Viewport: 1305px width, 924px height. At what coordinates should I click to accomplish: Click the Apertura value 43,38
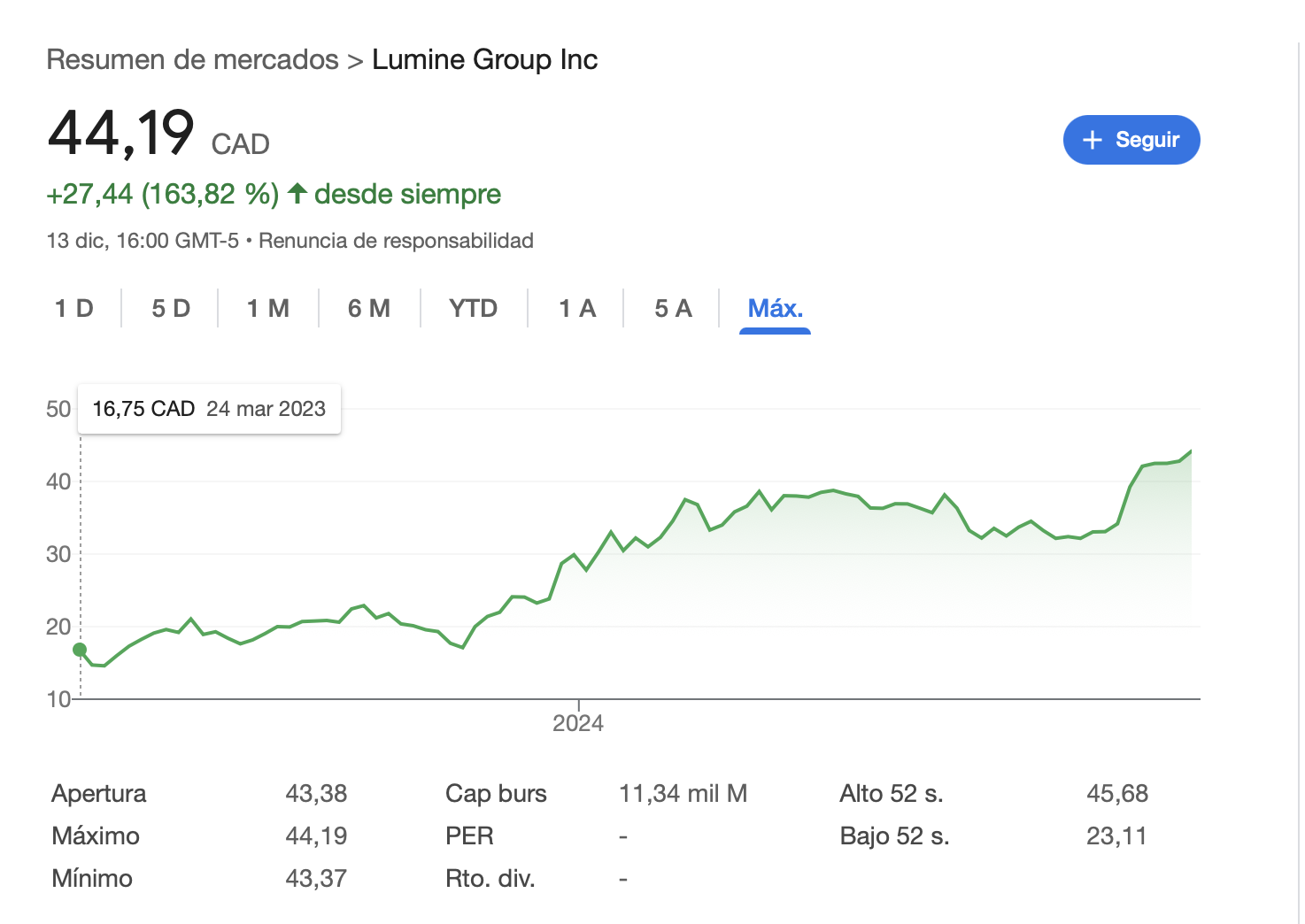tap(316, 793)
